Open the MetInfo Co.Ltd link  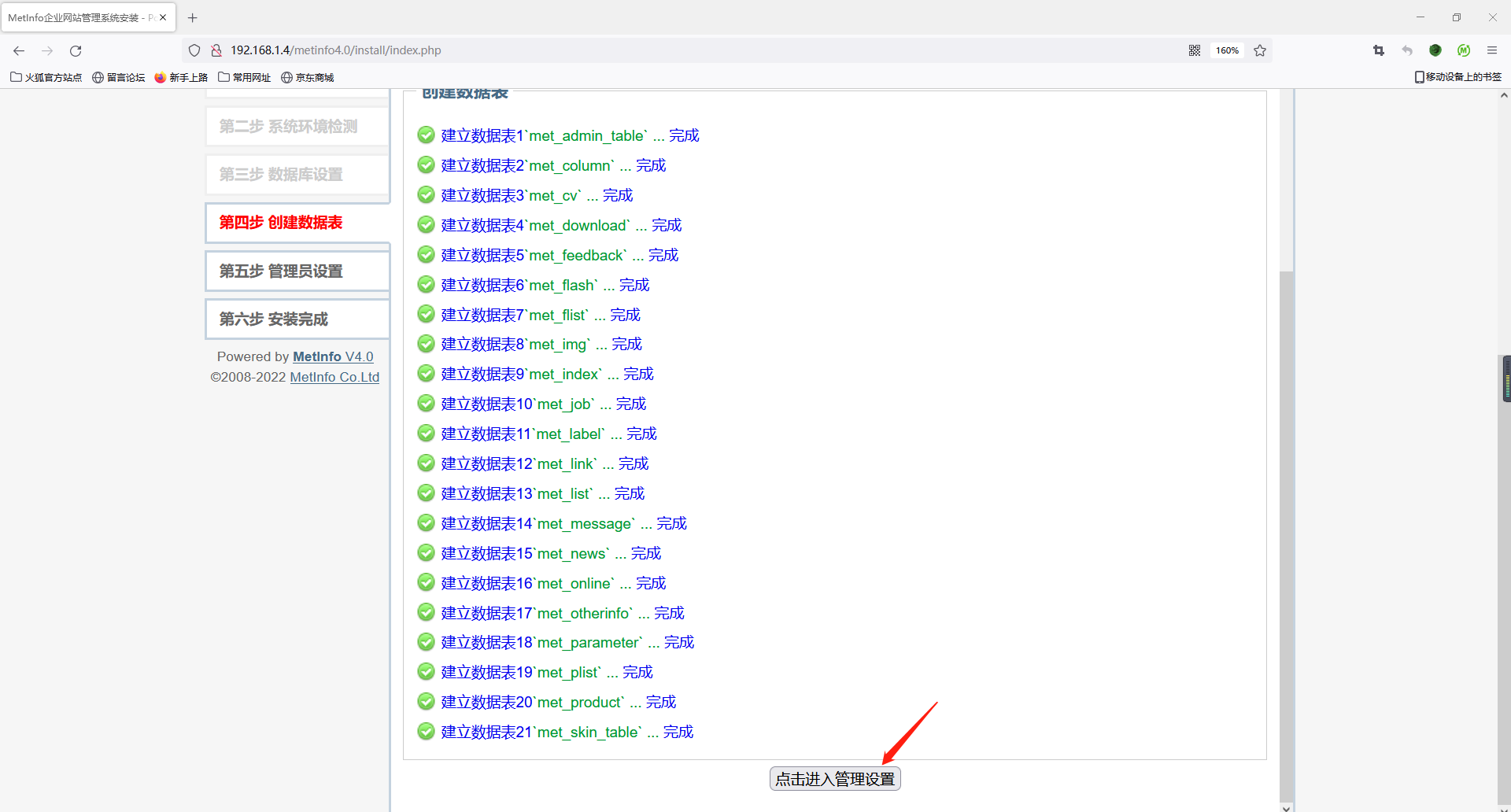pos(334,377)
